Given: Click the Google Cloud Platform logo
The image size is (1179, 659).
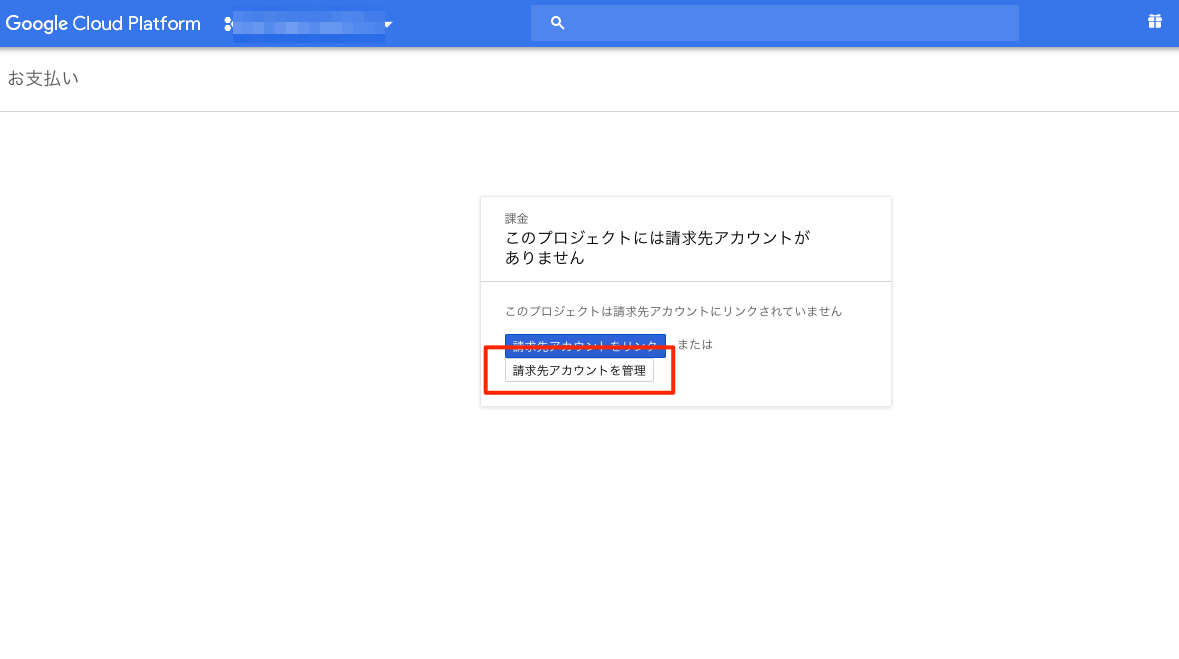Looking at the screenshot, I should [103, 23].
